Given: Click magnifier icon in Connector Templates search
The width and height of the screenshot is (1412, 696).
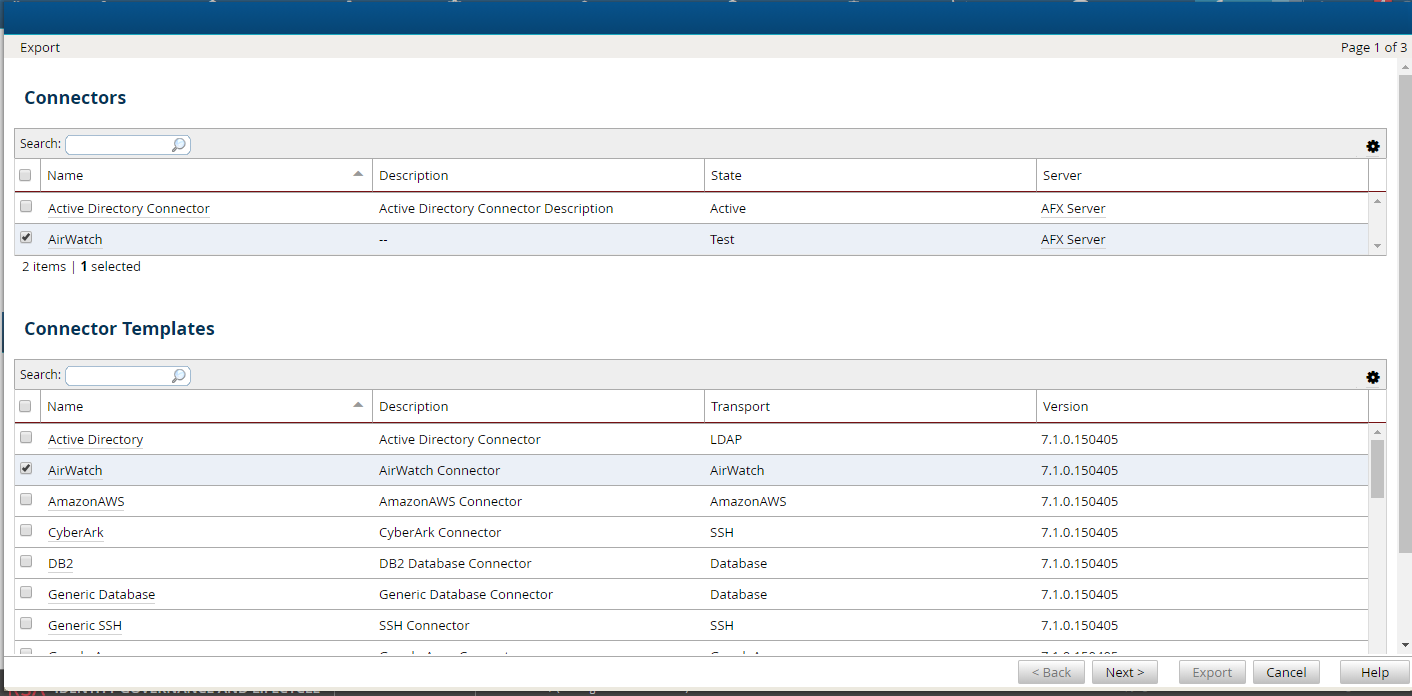Looking at the screenshot, I should coord(179,376).
